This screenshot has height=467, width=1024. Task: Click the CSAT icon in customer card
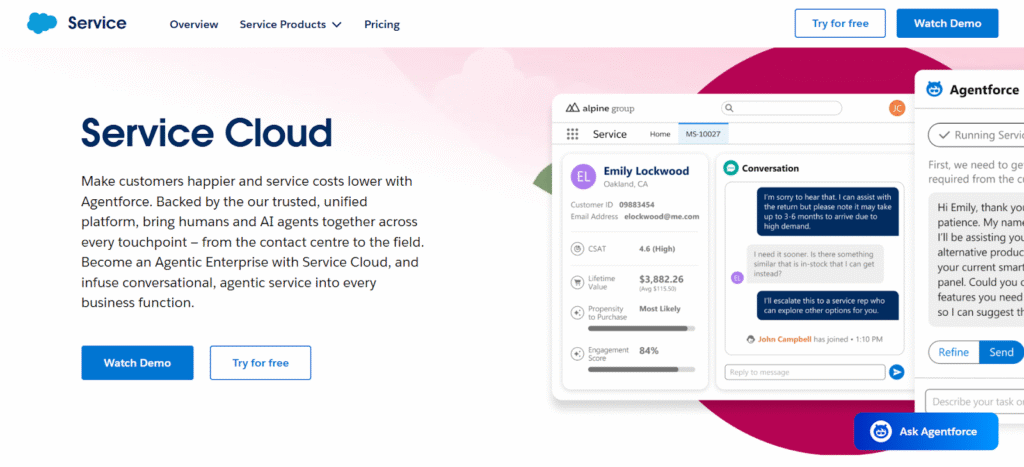(577, 248)
